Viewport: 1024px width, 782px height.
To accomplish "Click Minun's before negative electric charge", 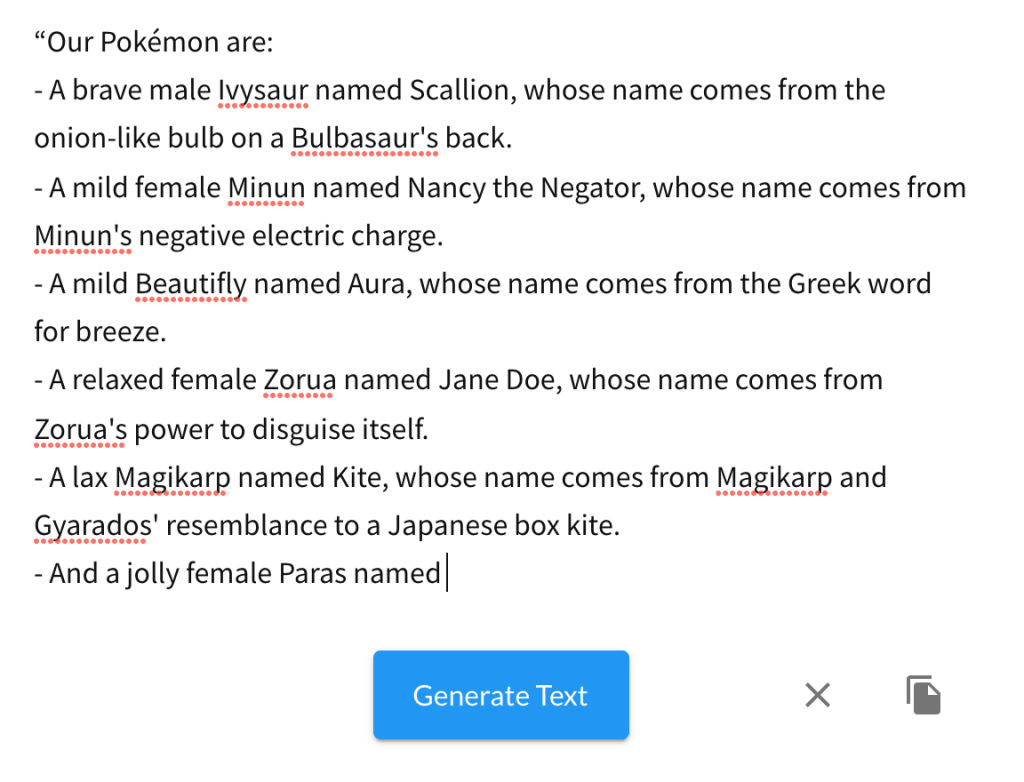I will click(x=83, y=236).
